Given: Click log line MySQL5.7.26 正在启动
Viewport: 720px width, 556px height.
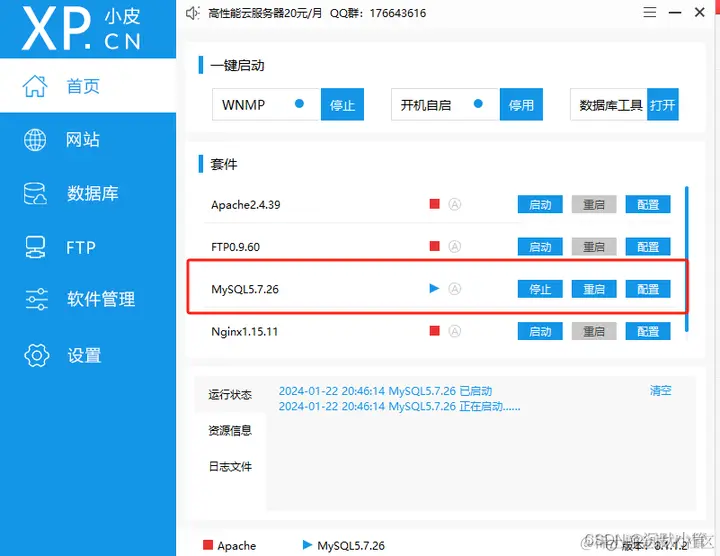Looking at the screenshot, I should [x=399, y=406].
